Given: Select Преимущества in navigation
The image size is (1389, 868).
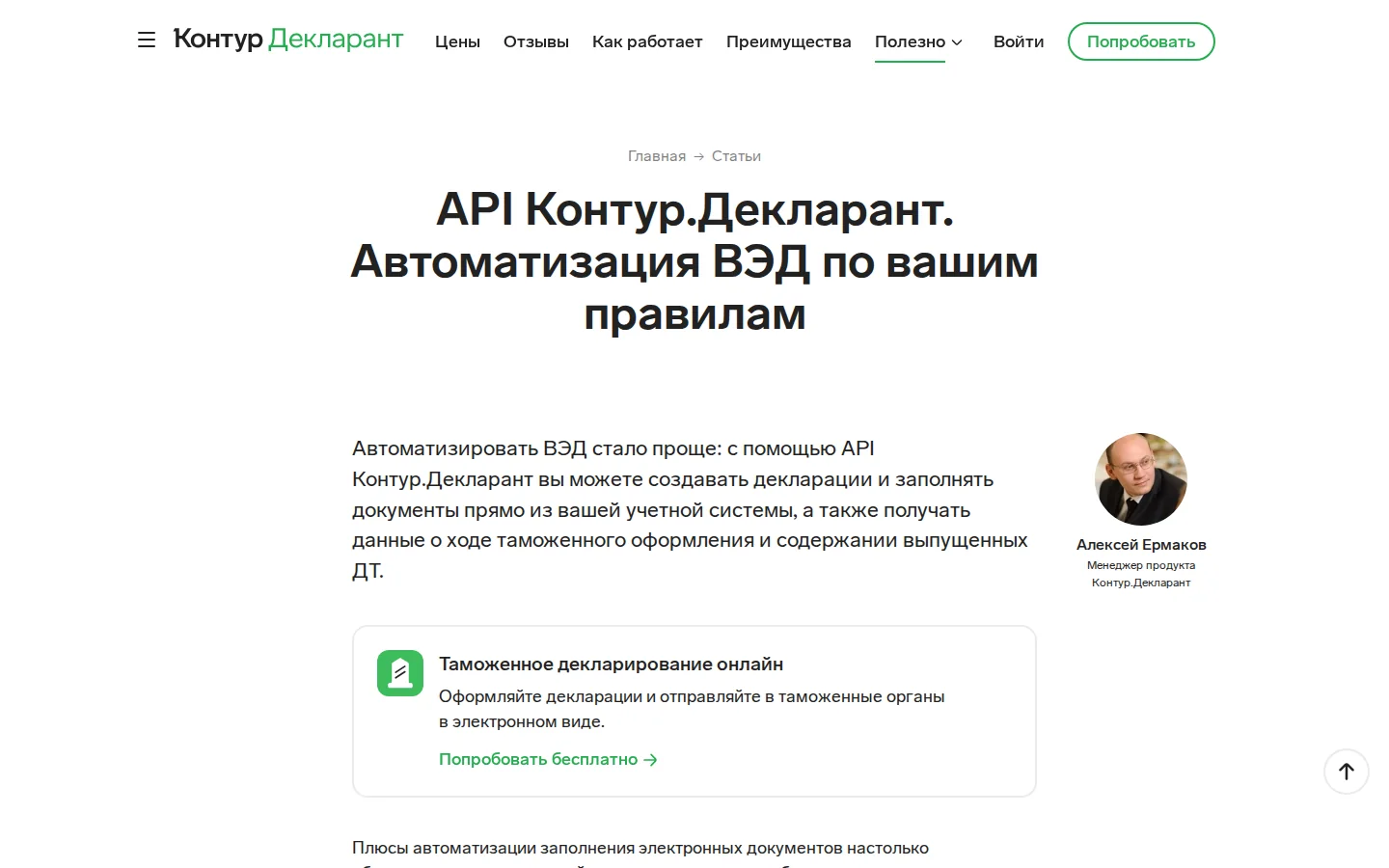Looking at the screenshot, I should click(x=789, y=41).
